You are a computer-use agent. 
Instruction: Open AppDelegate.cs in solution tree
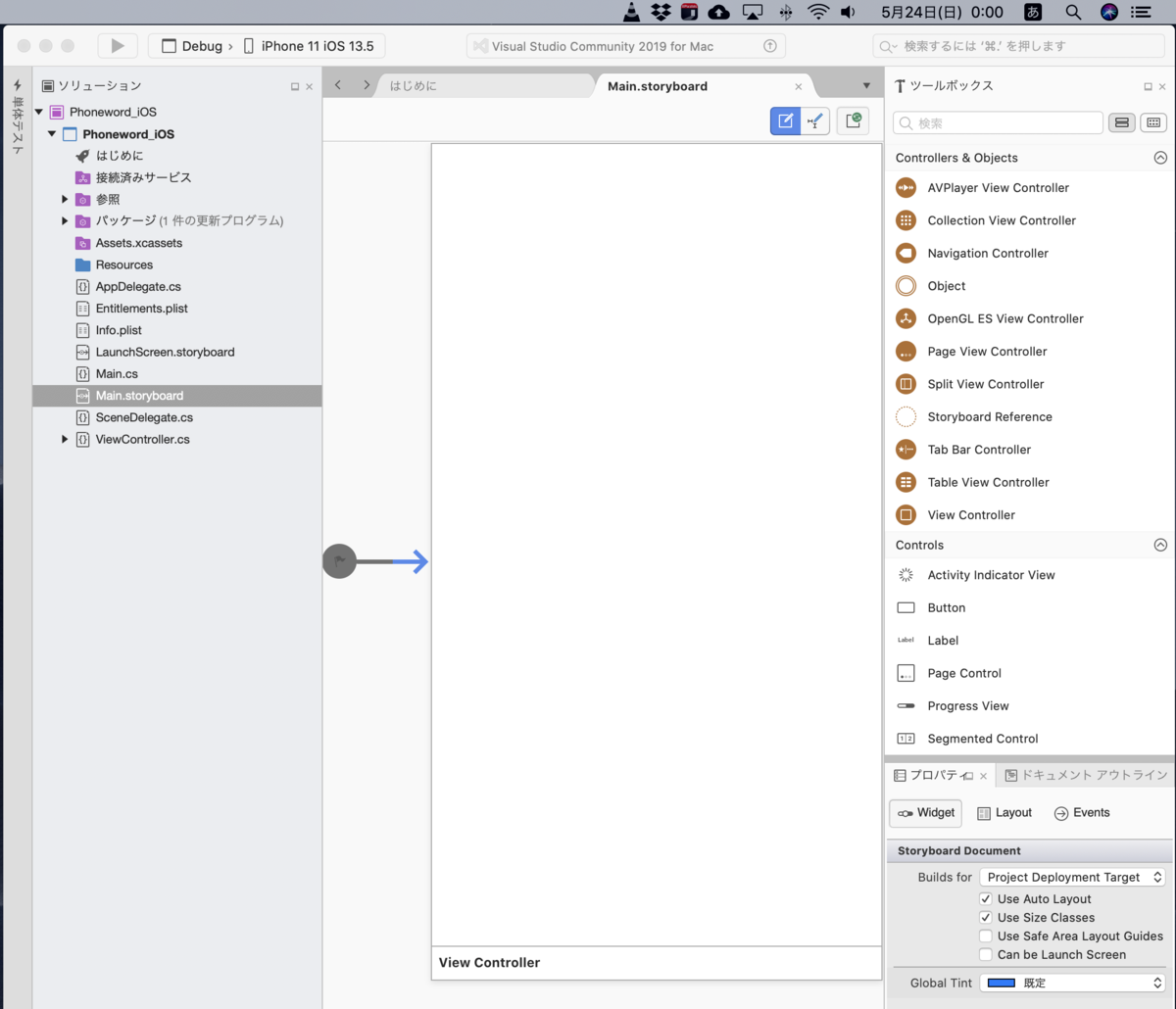coord(138,287)
